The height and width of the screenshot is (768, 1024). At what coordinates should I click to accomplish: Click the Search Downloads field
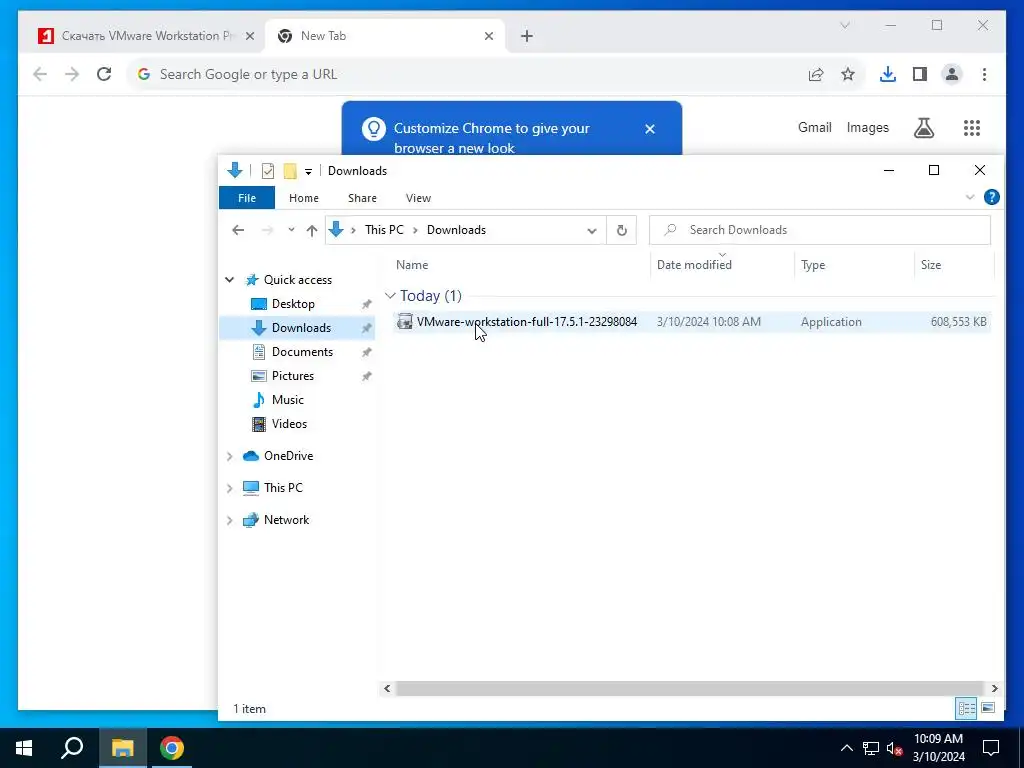820,230
